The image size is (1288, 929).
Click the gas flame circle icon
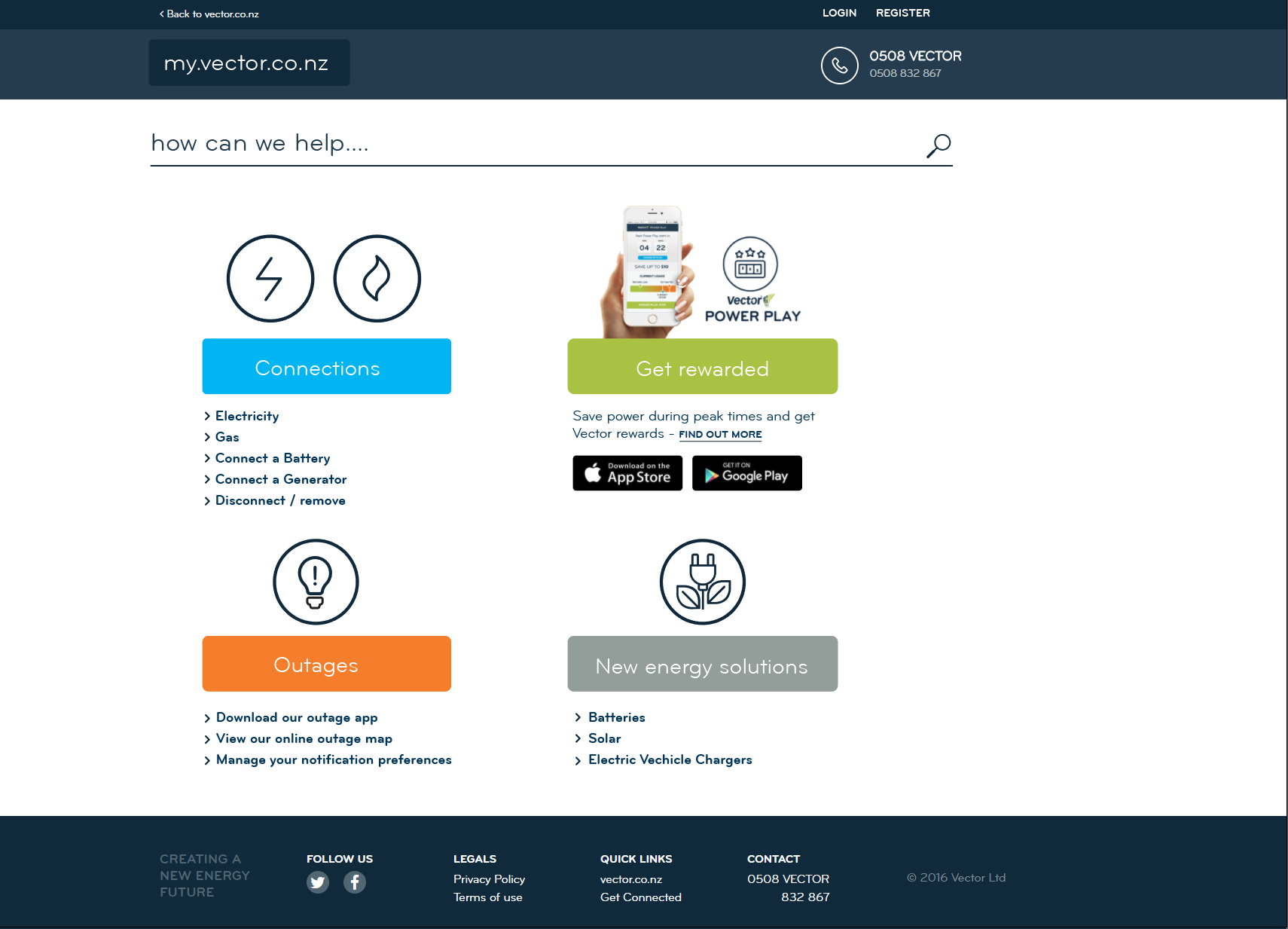[377, 279]
